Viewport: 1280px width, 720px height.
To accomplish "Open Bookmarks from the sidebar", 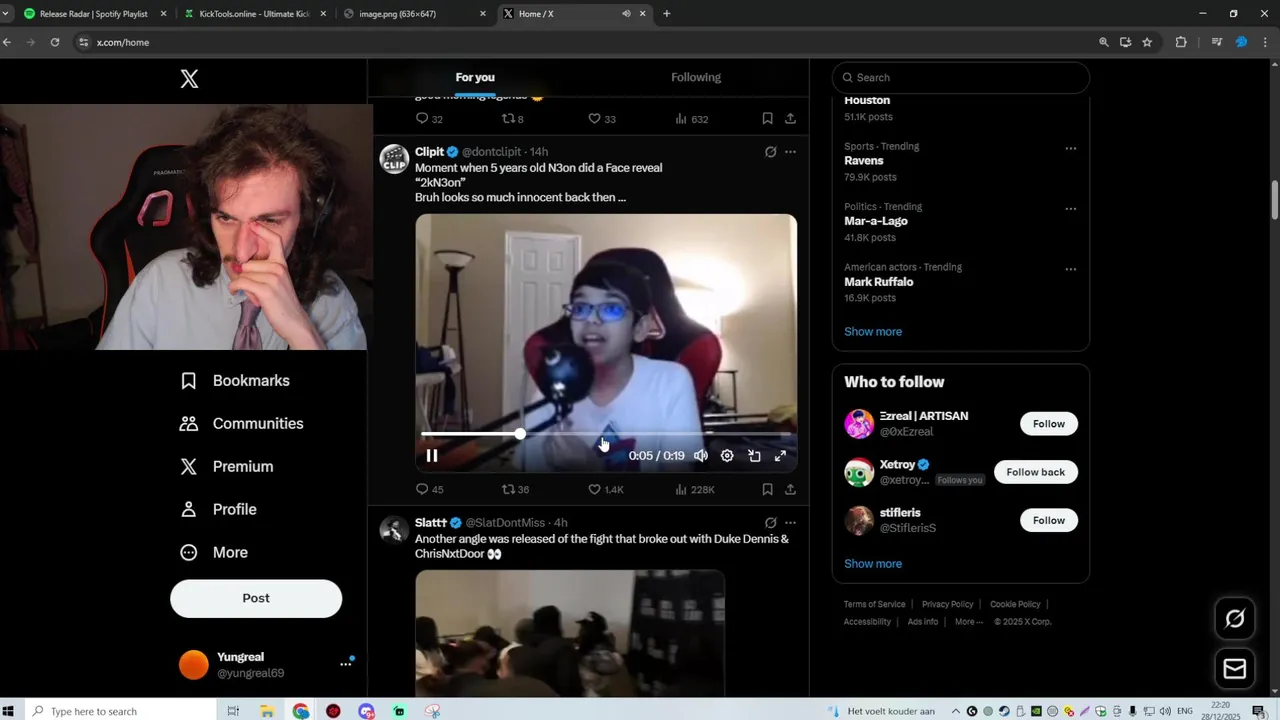I will 235,381.
